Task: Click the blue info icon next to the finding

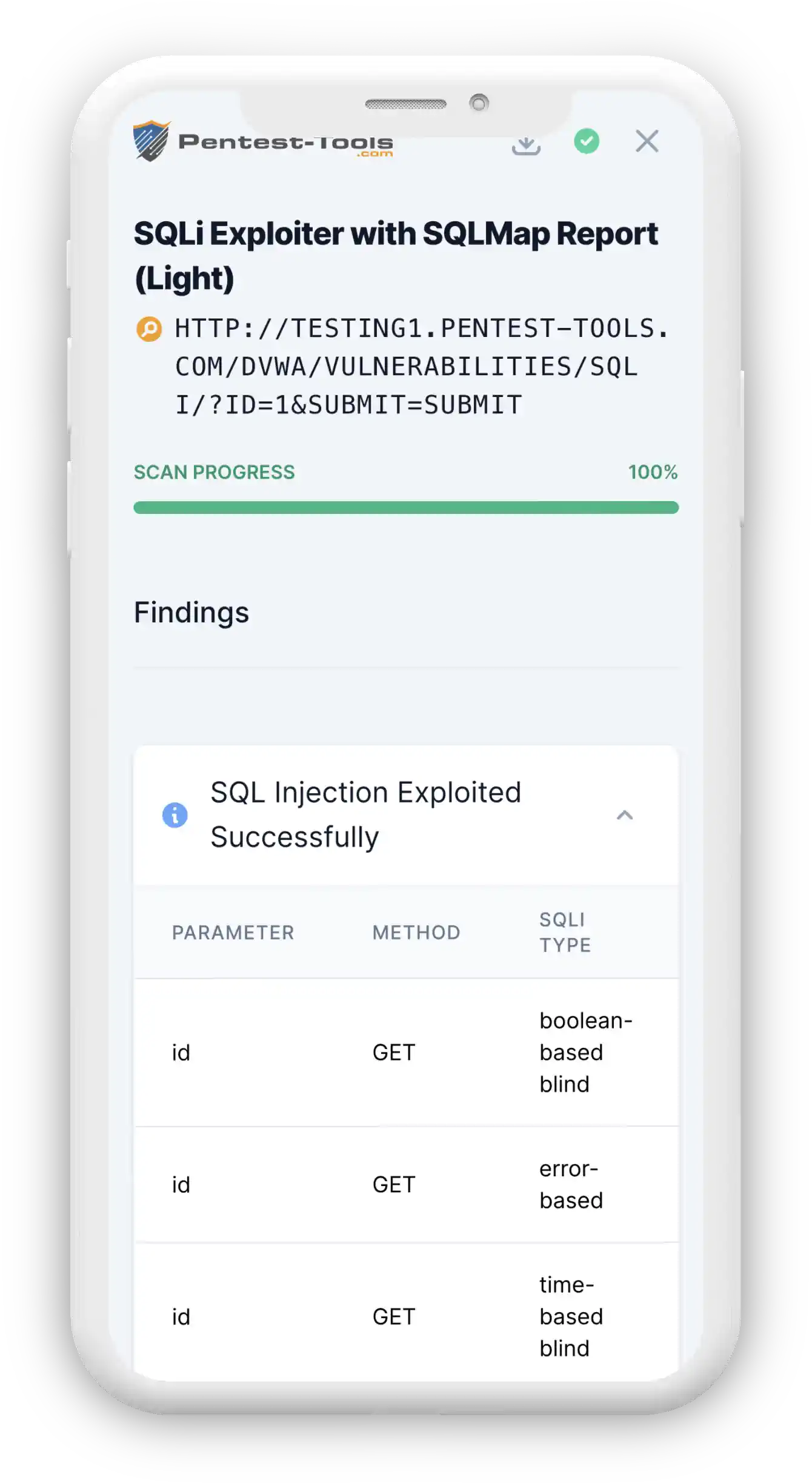Action: [x=175, y=815]
